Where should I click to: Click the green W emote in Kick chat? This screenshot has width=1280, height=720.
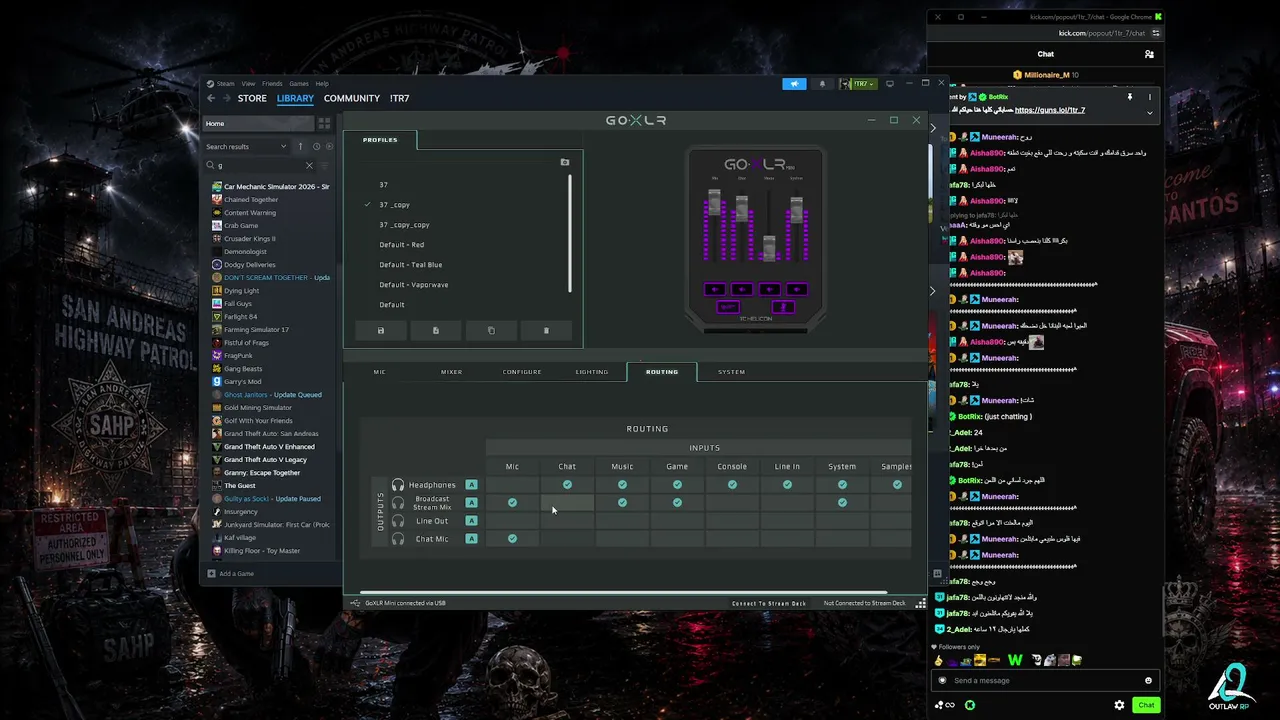tap(1015, 660)
